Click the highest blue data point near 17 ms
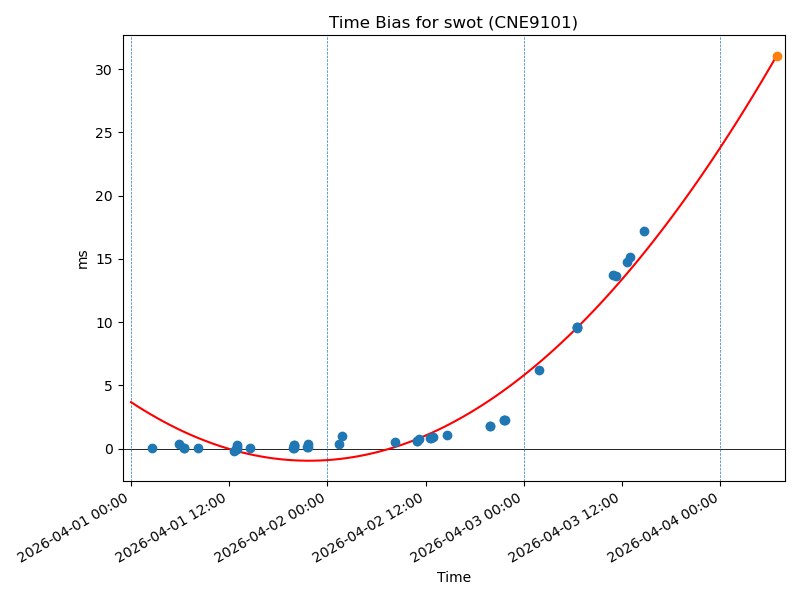The height and width of the screenshot is (600, 800). click(644, 231)
